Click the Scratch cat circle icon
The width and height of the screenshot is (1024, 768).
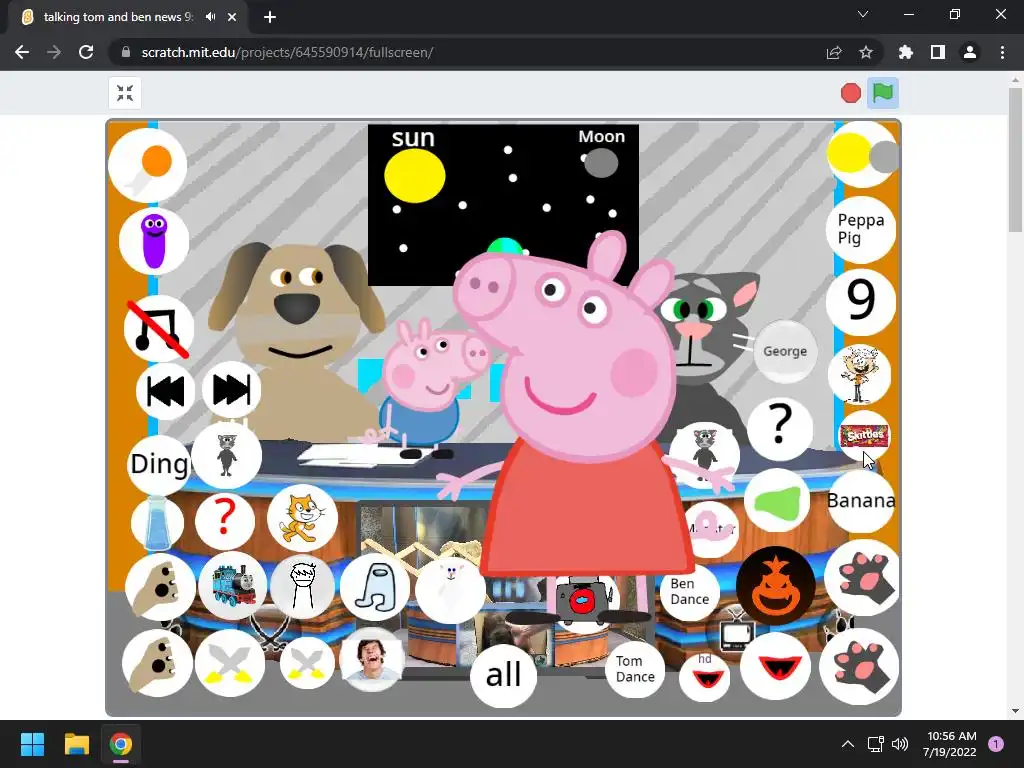pos(302,519)
